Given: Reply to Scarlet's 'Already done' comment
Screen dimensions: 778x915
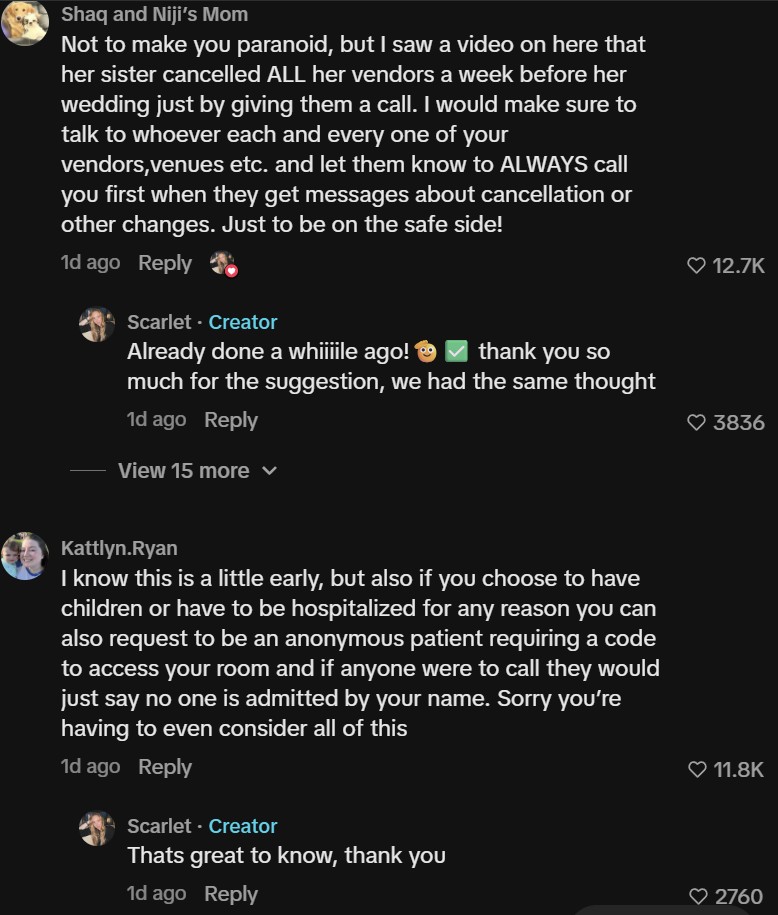Looking at the screenshot, I should coord(231,420).
